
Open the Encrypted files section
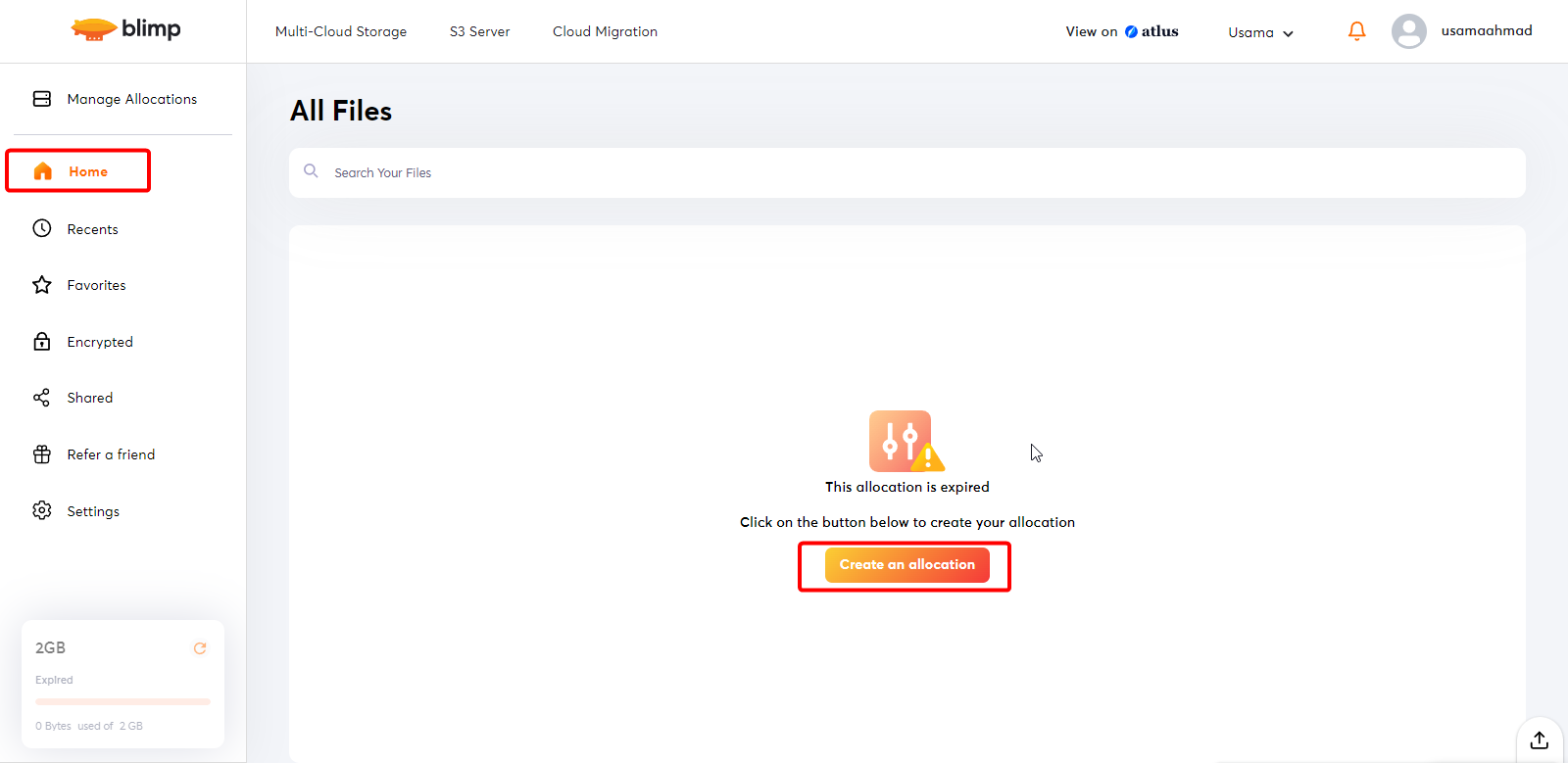pos(99,342)
